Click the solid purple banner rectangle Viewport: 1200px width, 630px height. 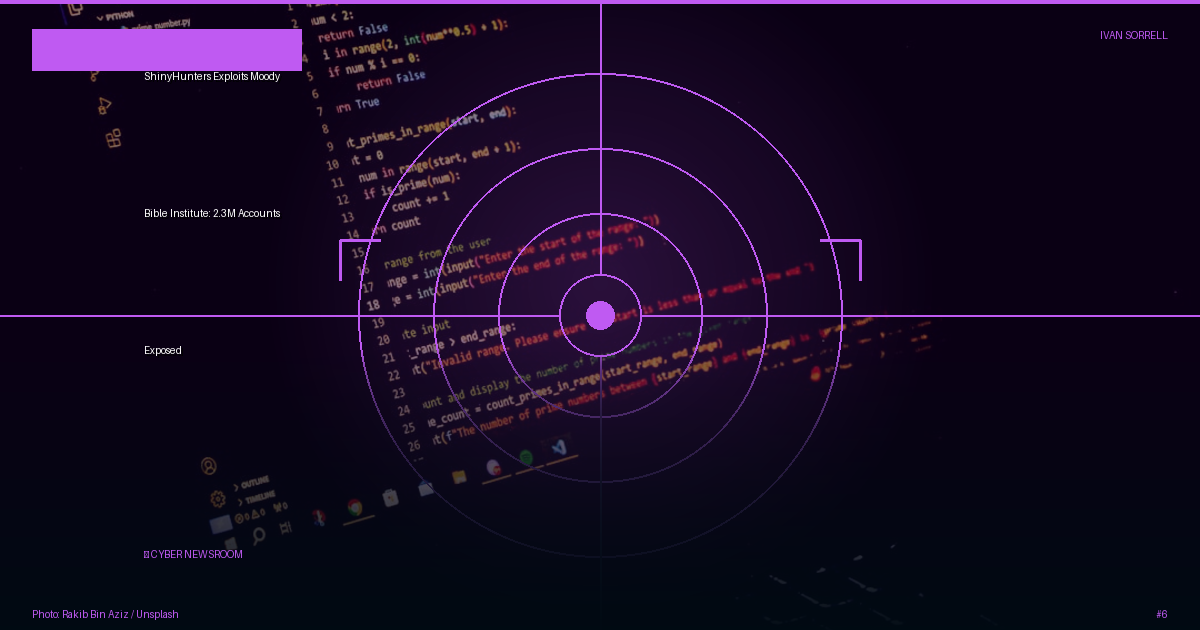click(167, 50)
